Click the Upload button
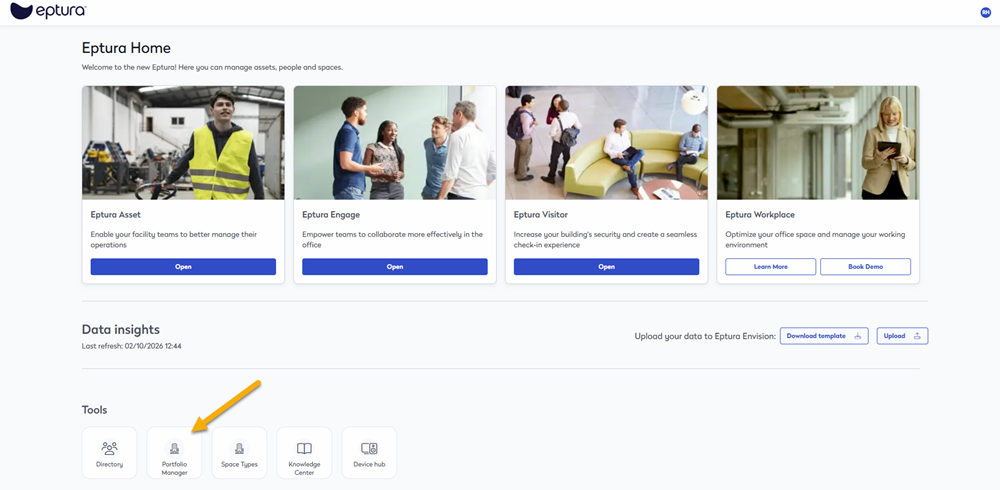 click(x=902, y=336)
